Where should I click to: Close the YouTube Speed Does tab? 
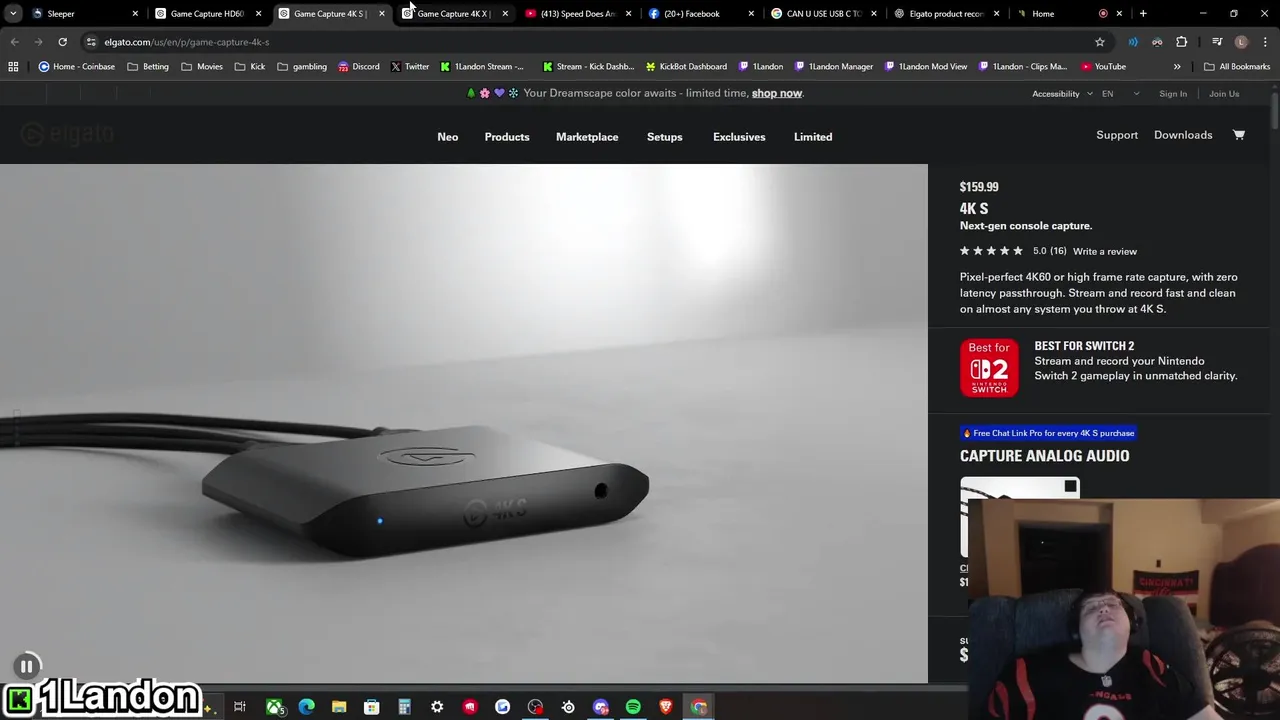(628, 14)
